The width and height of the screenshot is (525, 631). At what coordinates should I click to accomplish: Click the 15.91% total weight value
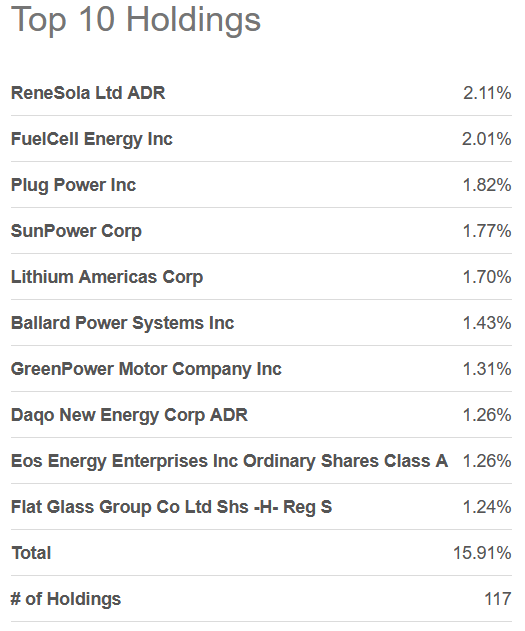coord(482,553)
